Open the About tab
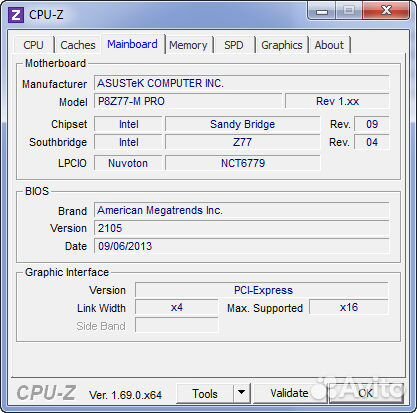 pyautogui.click(x=329, y=45)
